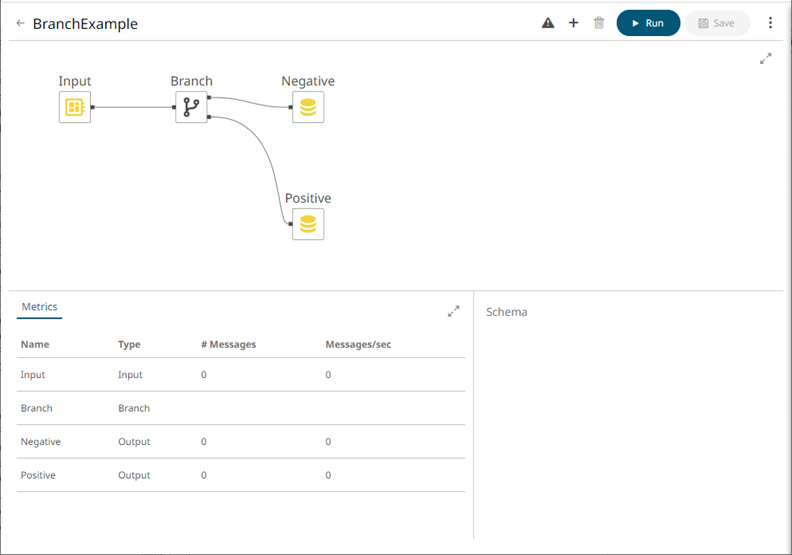
Task: Open the three-dot more options menu
Action: coord(770,23)
